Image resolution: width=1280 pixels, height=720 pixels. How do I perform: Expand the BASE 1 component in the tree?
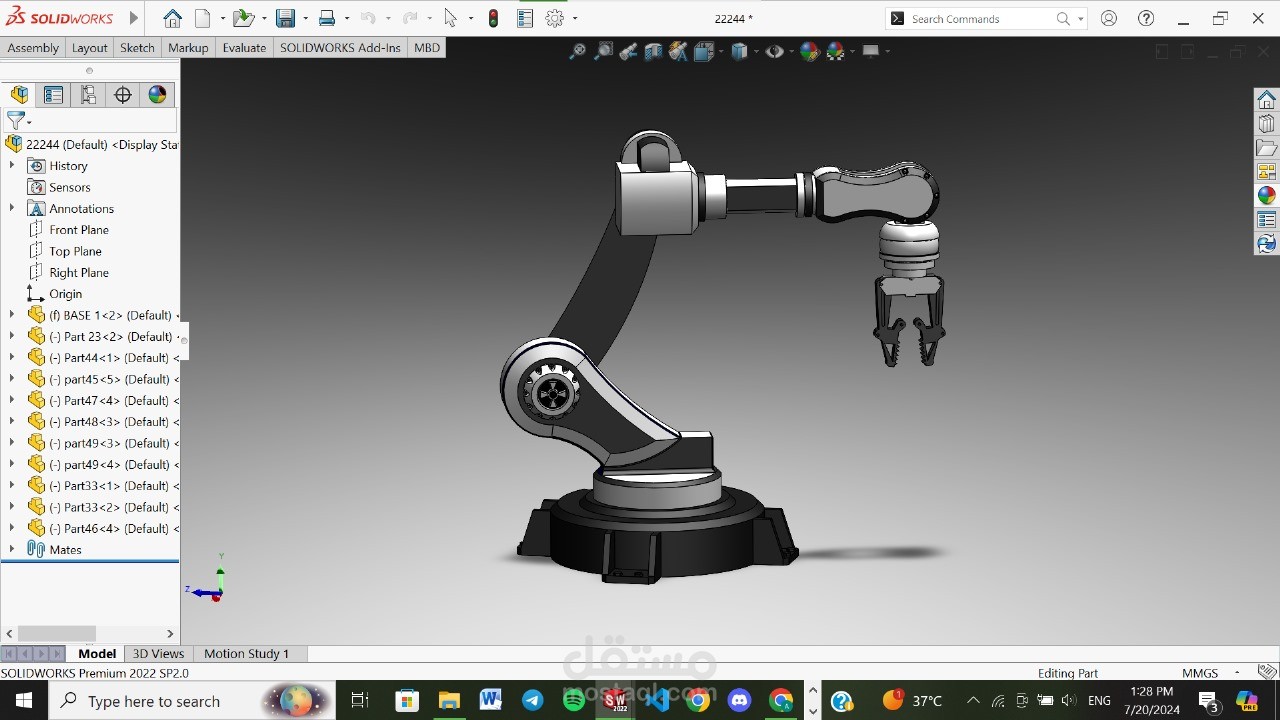(x=10, y=314)
